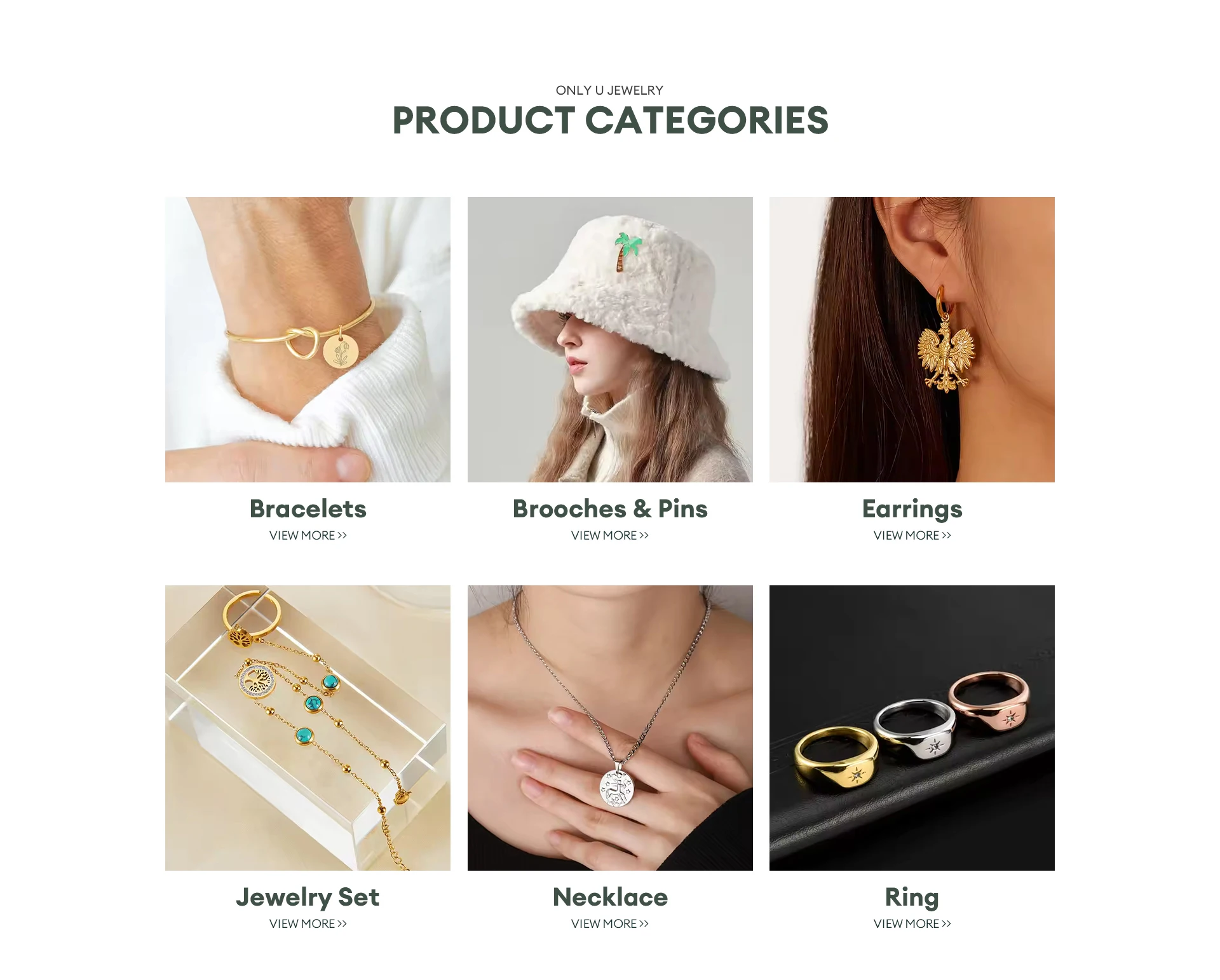1220x980 pixels.
Task: Open the Bracelets category image
Action: (x=308, y=339)
